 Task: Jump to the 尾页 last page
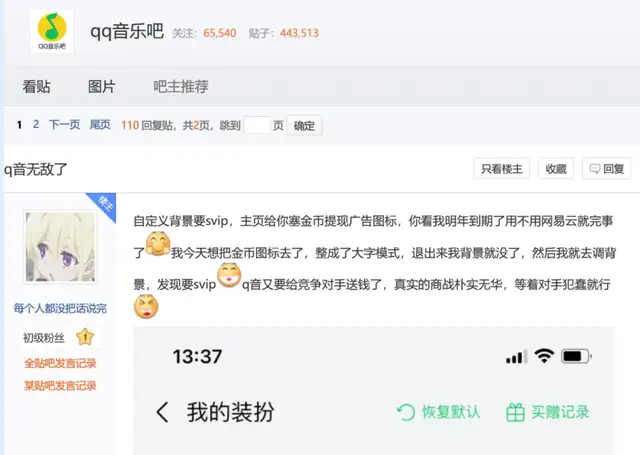(100, 124)
